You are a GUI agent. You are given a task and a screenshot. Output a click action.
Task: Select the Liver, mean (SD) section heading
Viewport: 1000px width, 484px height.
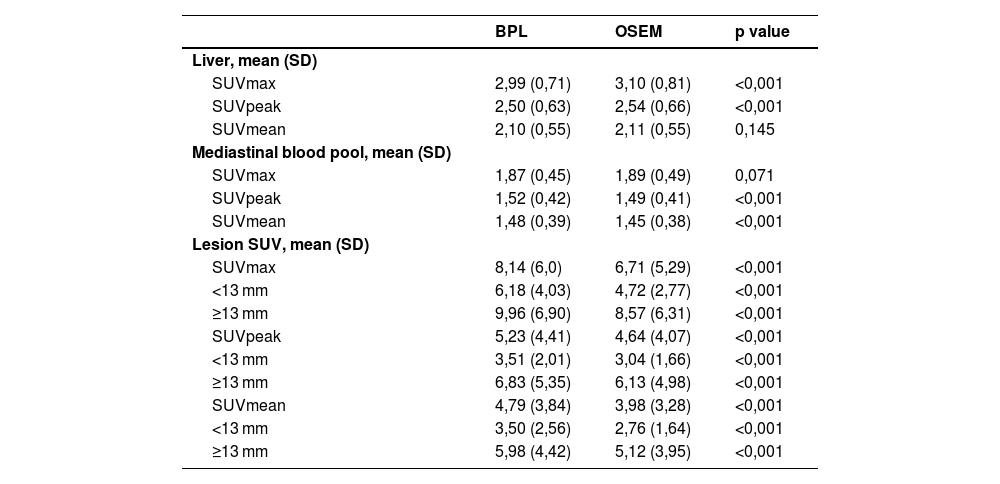(254, 61)
